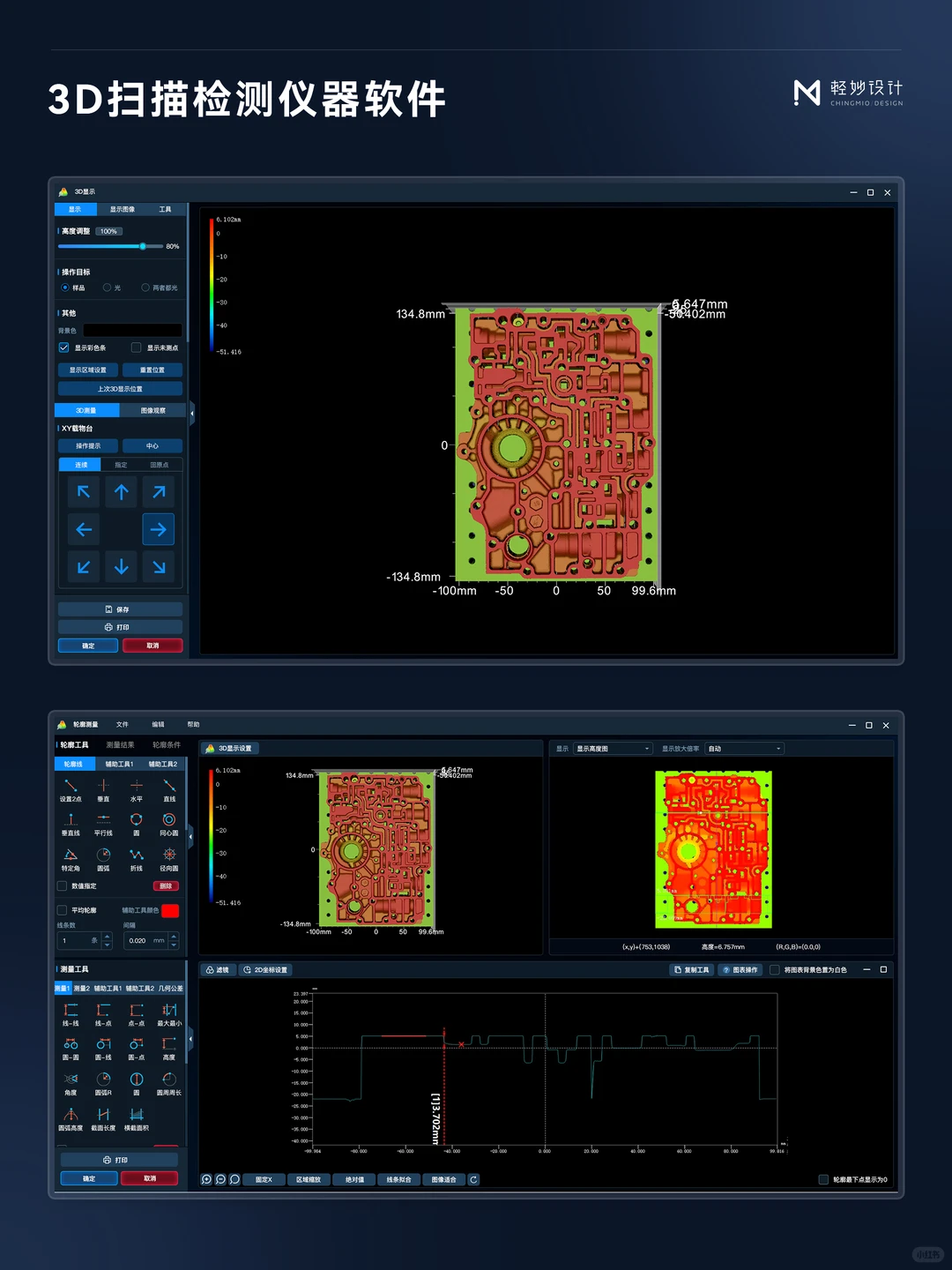This screenshot has height=1270, width=952.
Task: Switch to the 显示图像 tab
Action: [x=123, y=209]
